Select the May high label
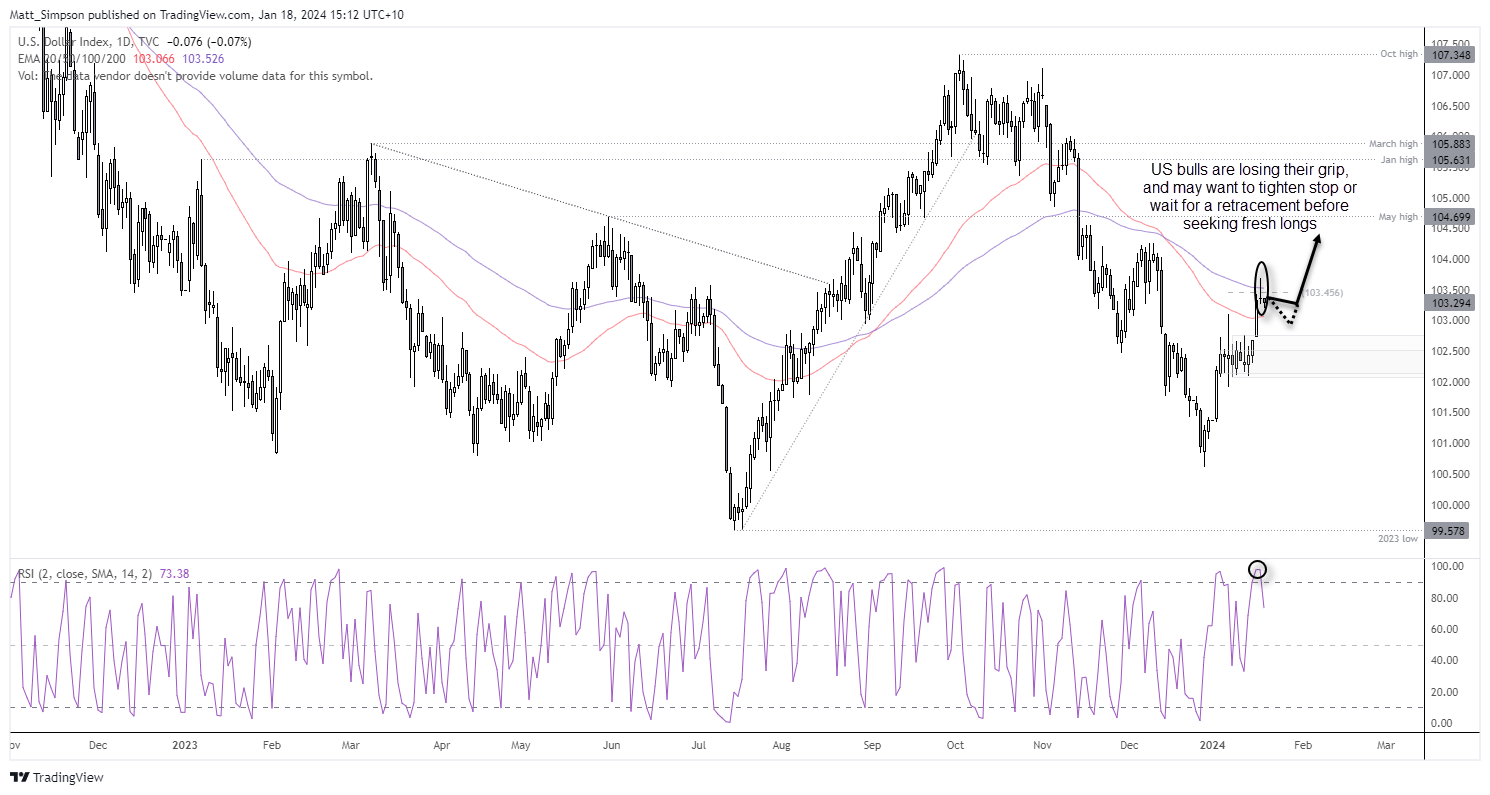The height and width of the screenshot is (795, 1490). 1398,217
